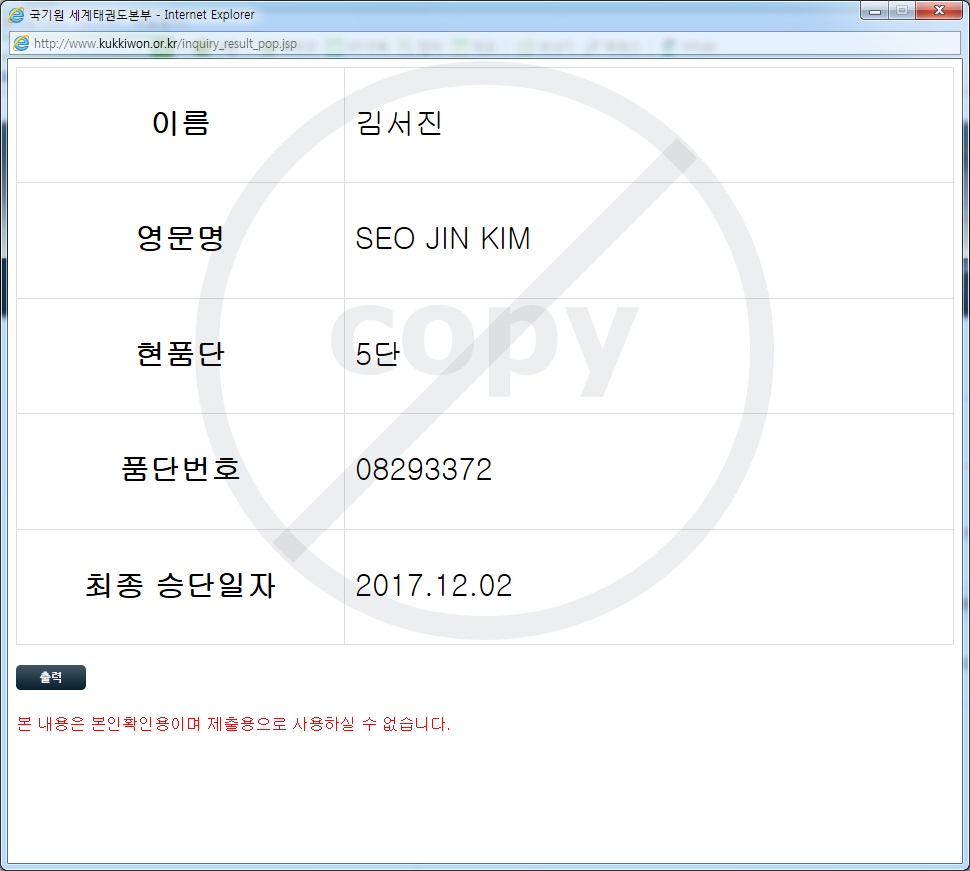The image size is (970, 871).
Task: Close the popup with the red X
Action: [939, 11]
